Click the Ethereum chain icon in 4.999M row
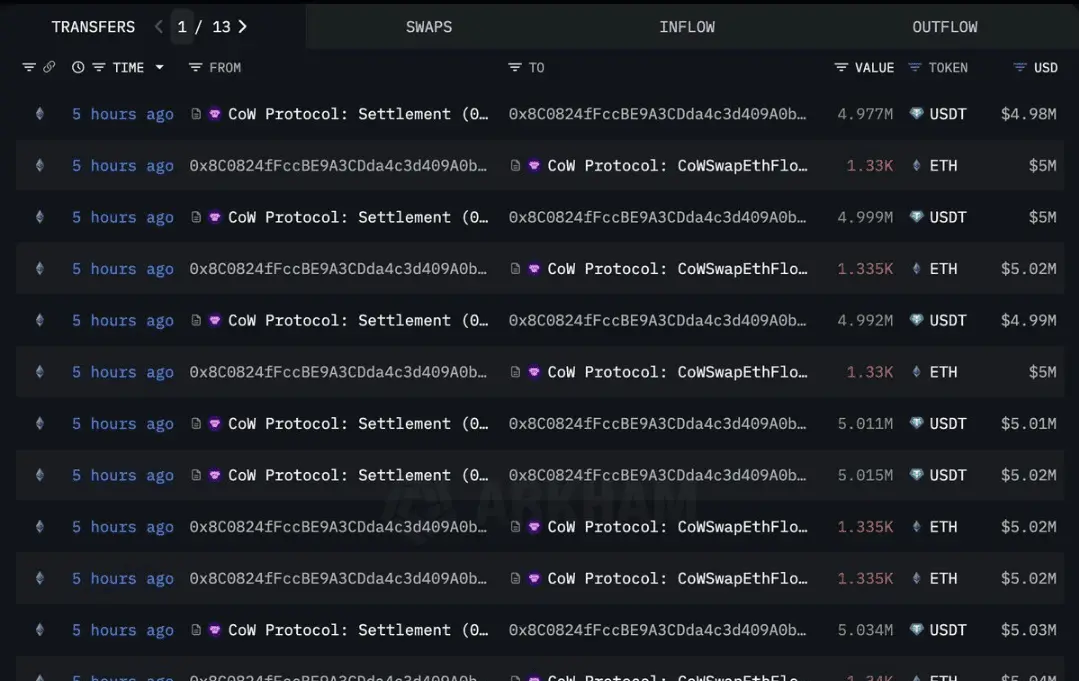Image resolution: width=1079 pixels, height=681 pixels. coord(40,217)
